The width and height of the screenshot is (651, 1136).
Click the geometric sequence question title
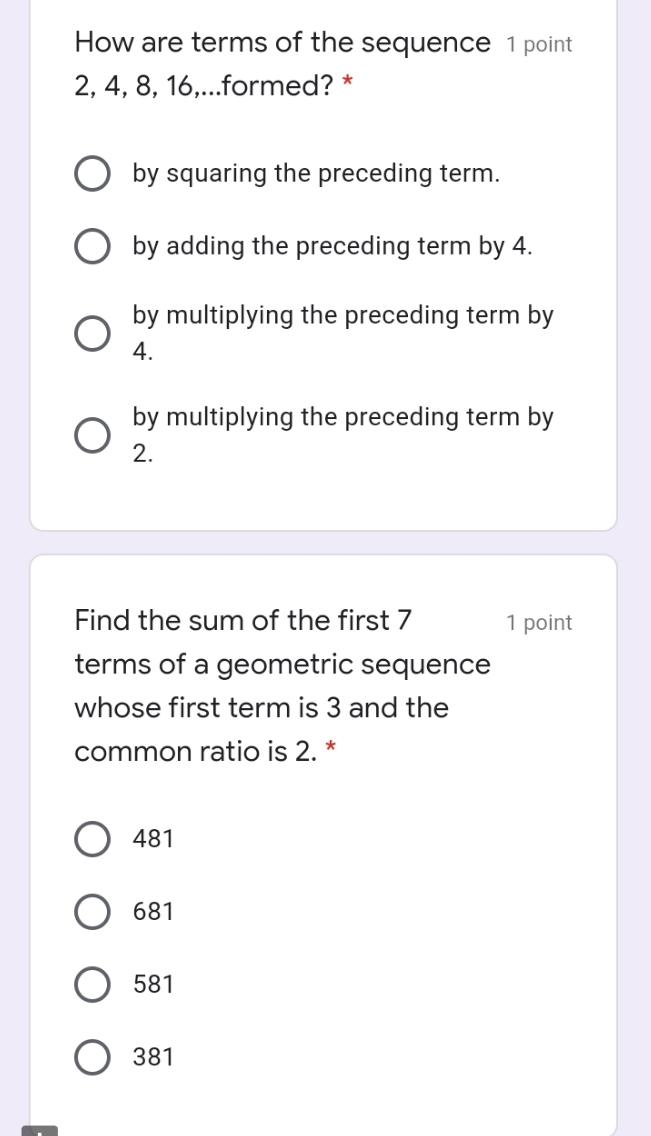click(283, 685)
